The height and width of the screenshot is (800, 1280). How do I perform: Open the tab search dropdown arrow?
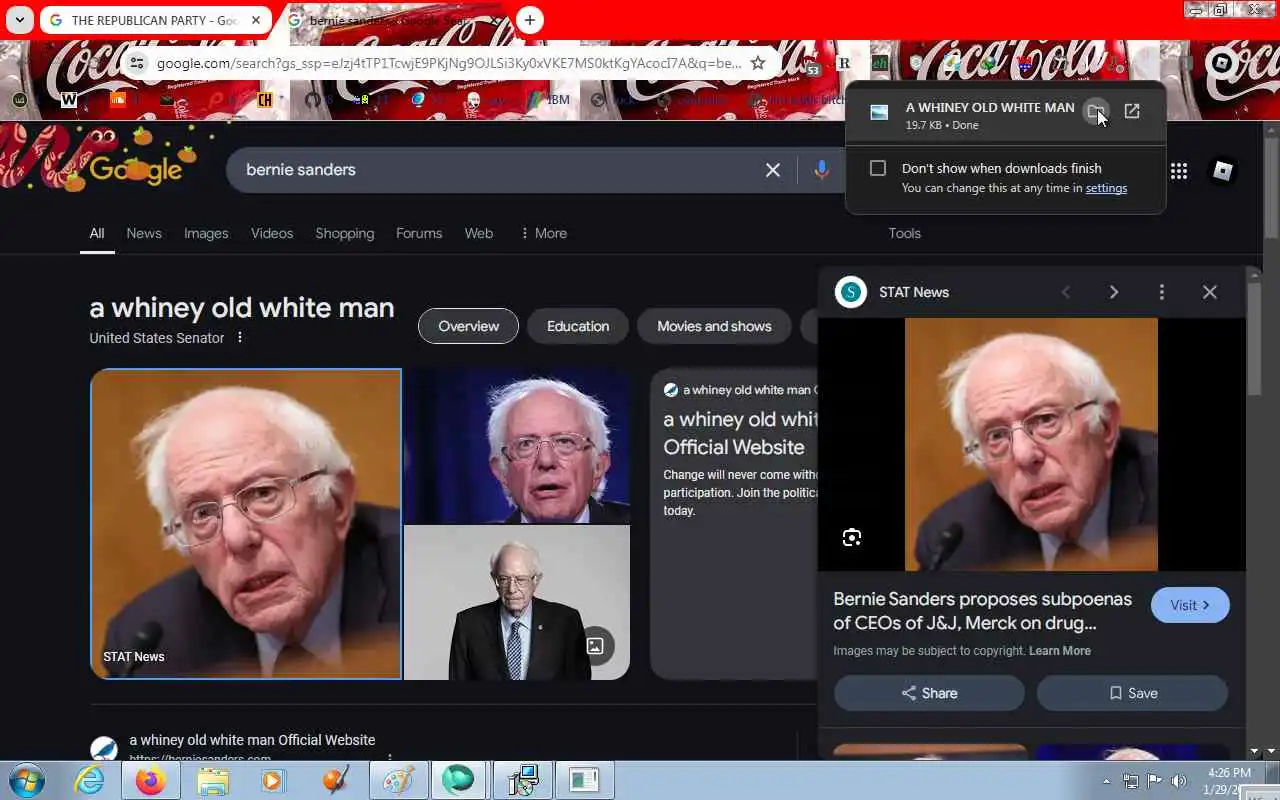pos(19,20)
